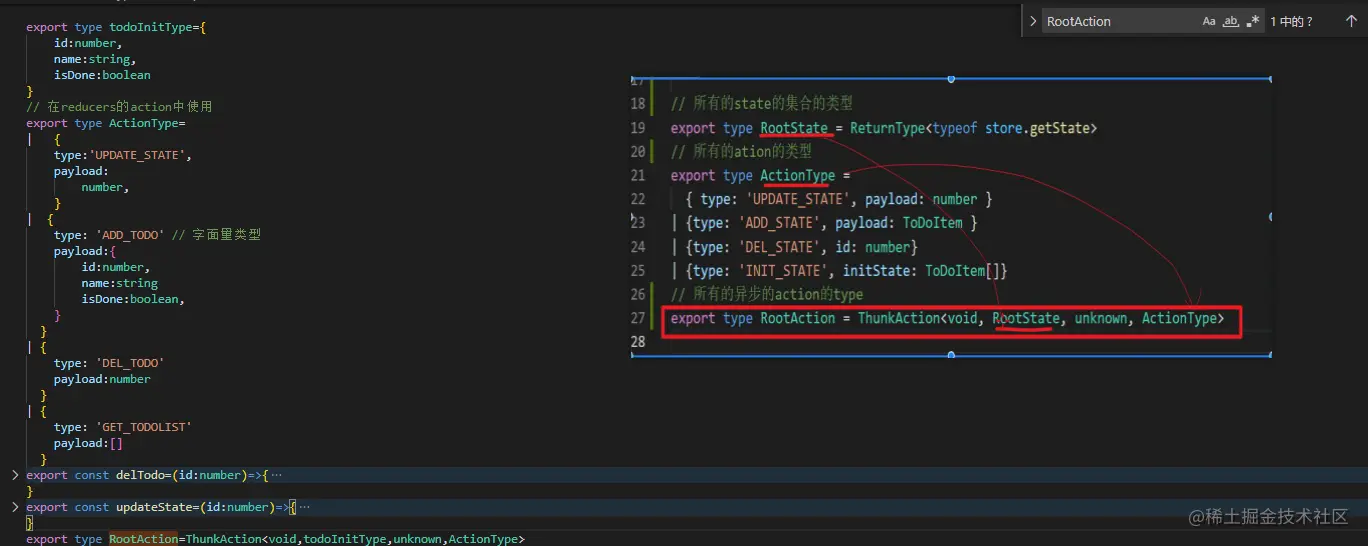
Task: Click the folded ellipsis after updateState arrow function
Action: [x=304, y=508]
